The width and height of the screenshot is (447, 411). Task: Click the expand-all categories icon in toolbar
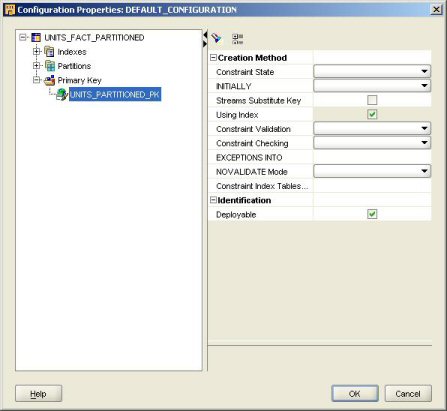[237, 39]
